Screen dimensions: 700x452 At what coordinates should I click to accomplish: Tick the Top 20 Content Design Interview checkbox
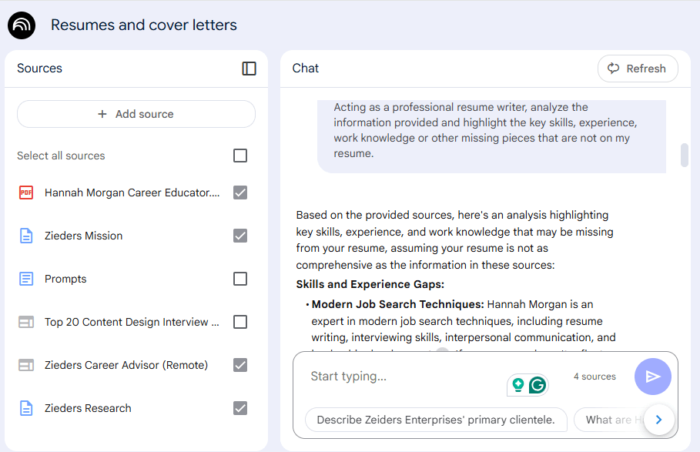(240, 322)
